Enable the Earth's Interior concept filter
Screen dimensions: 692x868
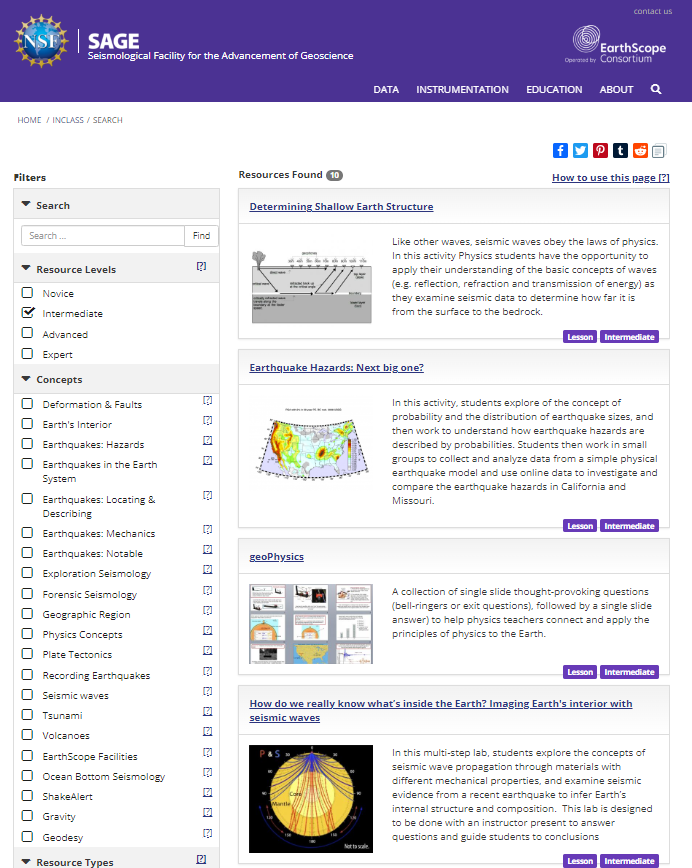coord(27,423)
